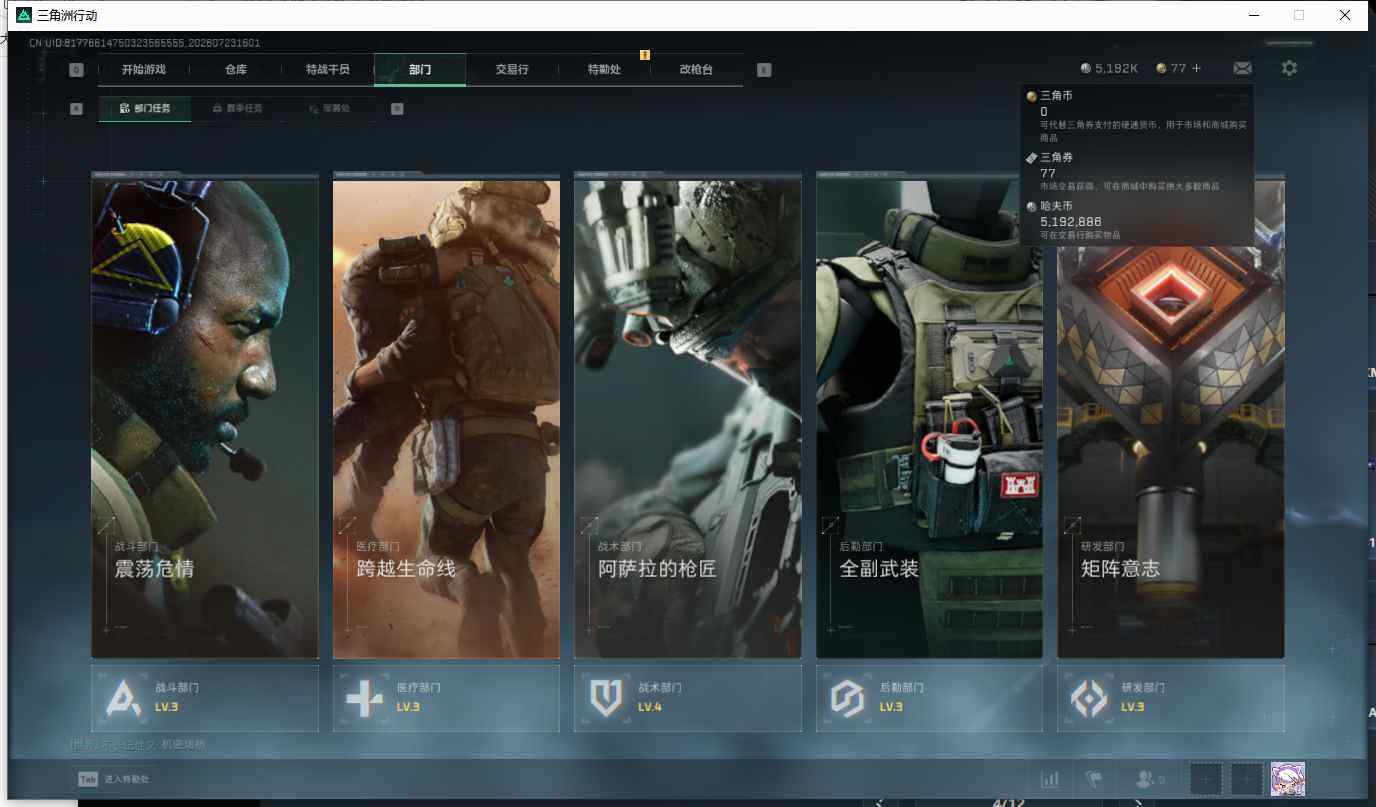Open the mail envelope icon

pos(1242,68)
